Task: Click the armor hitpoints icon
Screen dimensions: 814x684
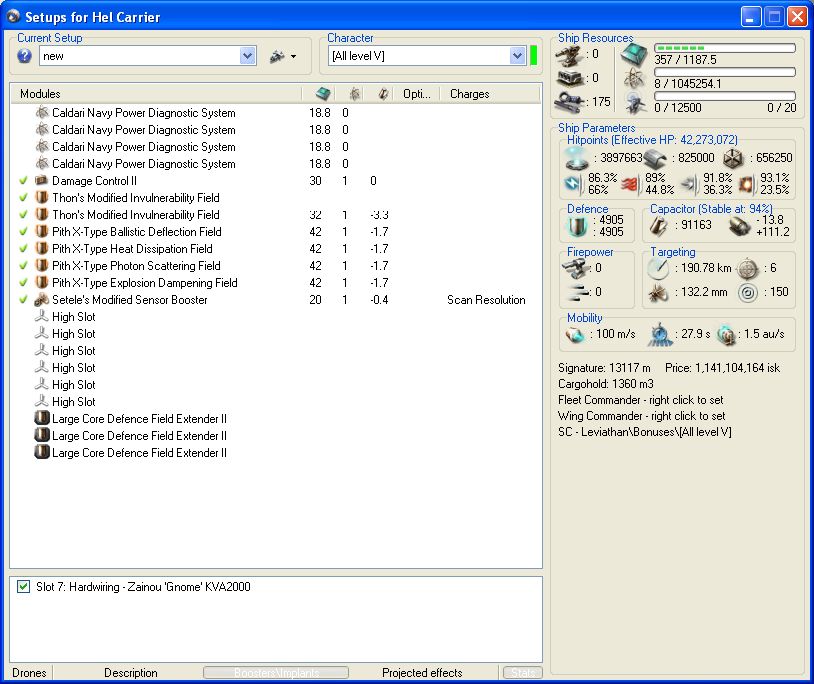Action: point(655,159)
